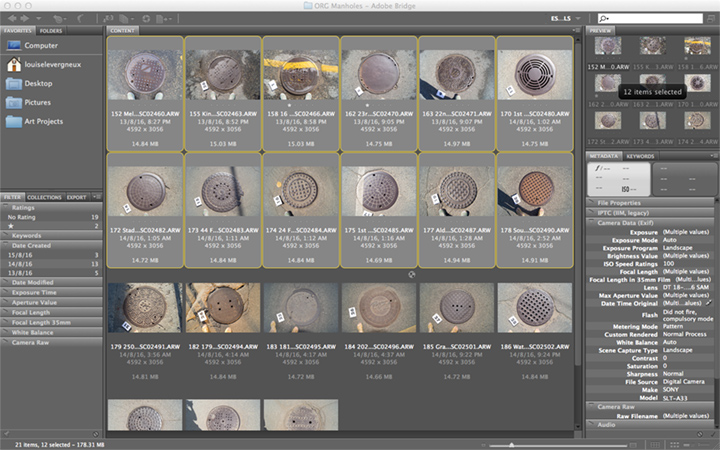This screenshot has height=450, width=720.
Task: Click the lock thumbnail grid icon
Action: point(656,445)
